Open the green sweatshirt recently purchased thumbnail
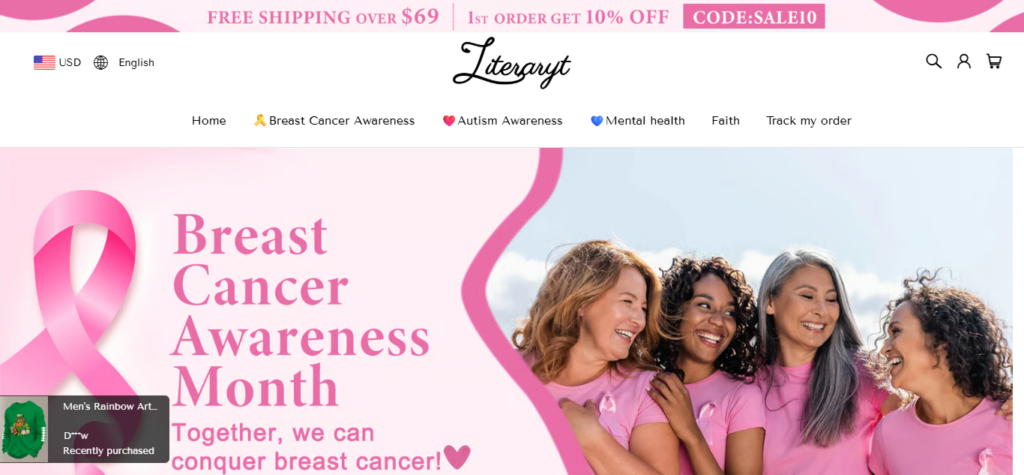This screenshot has height=475, width=1024. (x=24, y=429)
